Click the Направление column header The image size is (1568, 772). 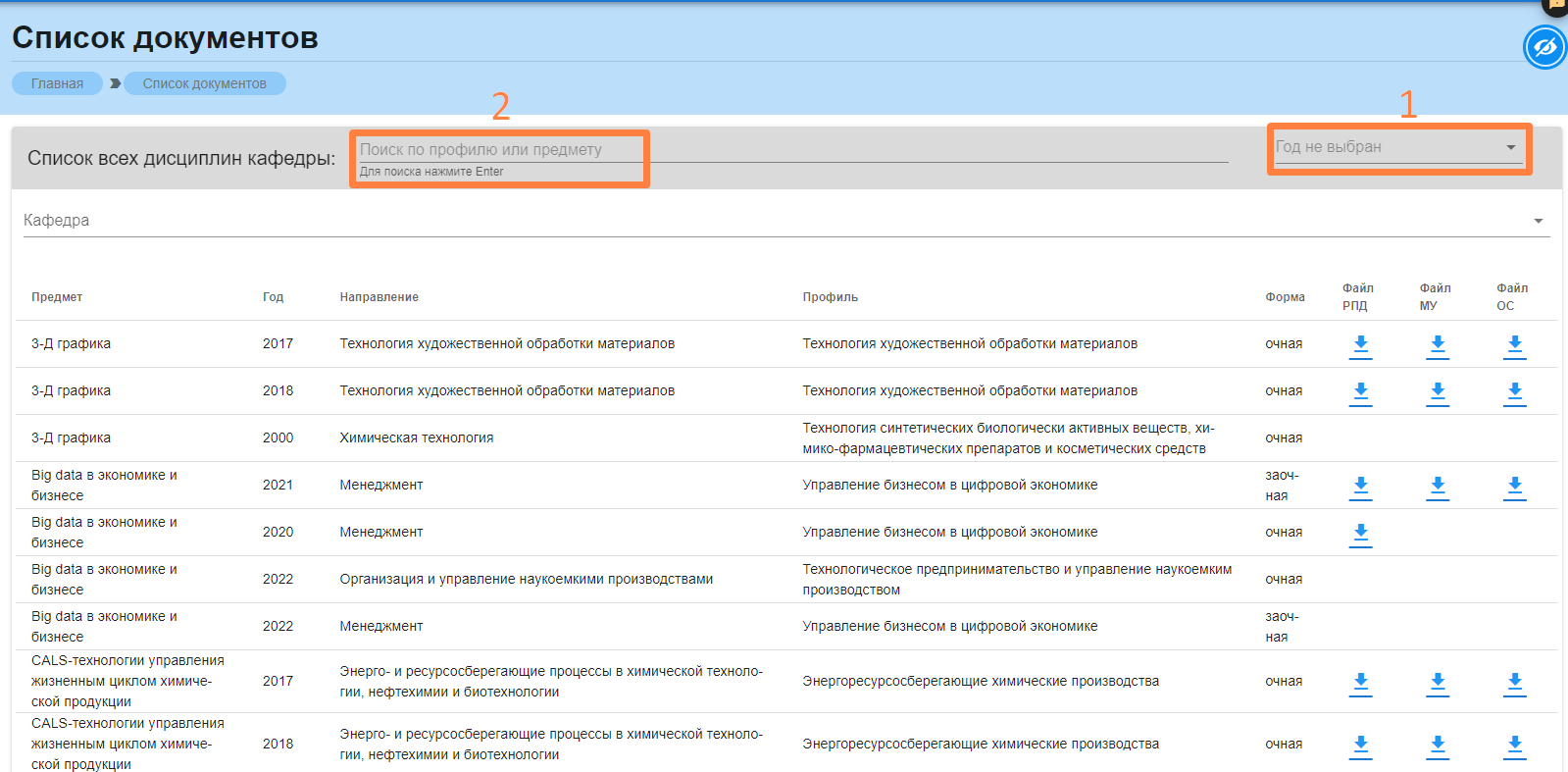coord(379,297)
